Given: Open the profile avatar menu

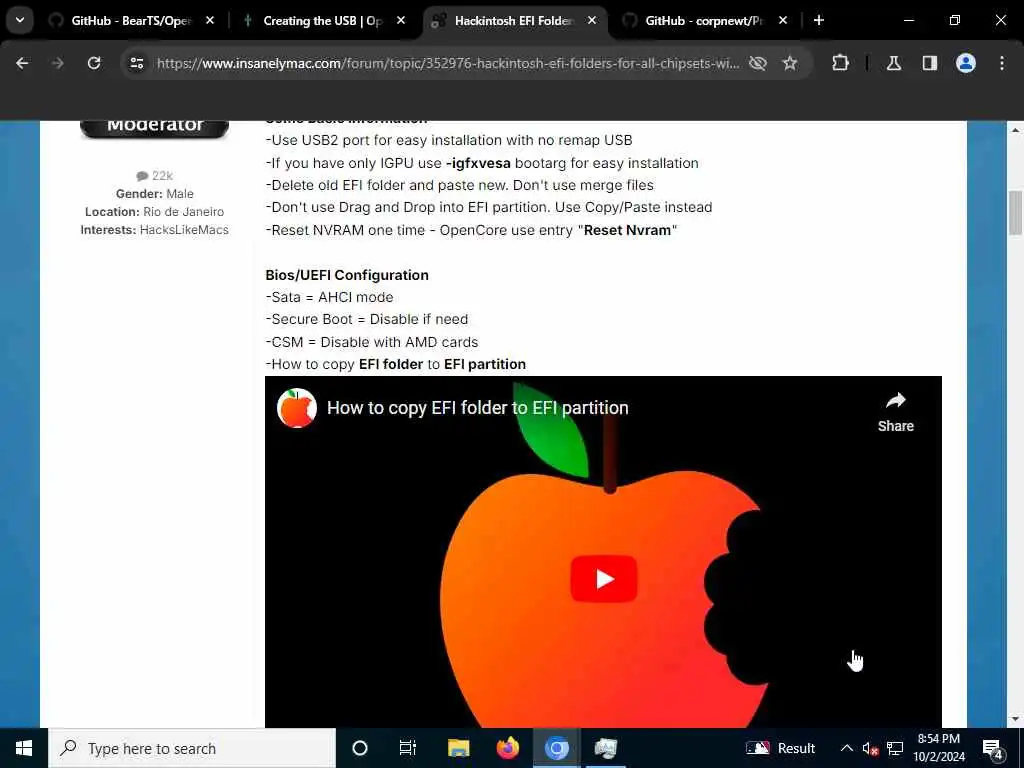Looking at the screenshot, I should coord(966,63).
